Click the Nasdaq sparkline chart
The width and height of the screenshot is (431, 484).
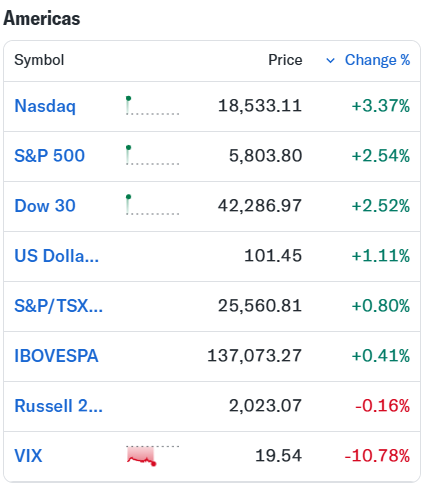point(152,106)
